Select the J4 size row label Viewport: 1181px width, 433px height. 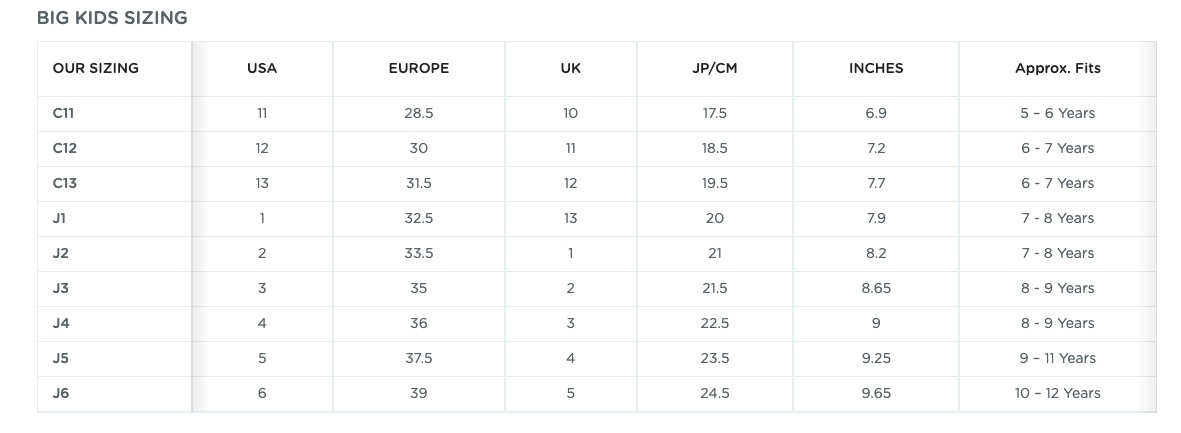61,324
